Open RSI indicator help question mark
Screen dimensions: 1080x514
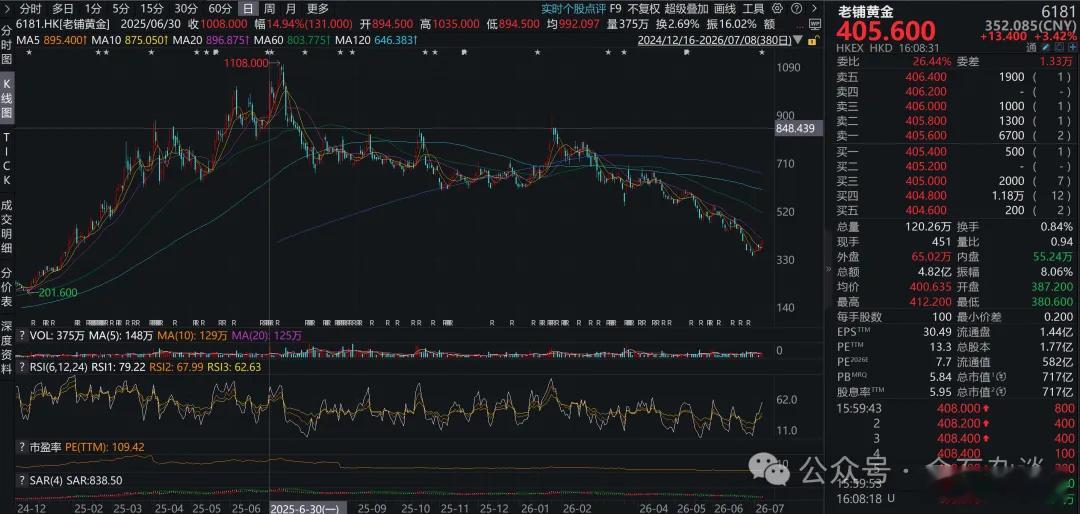[x=22, y=367]
